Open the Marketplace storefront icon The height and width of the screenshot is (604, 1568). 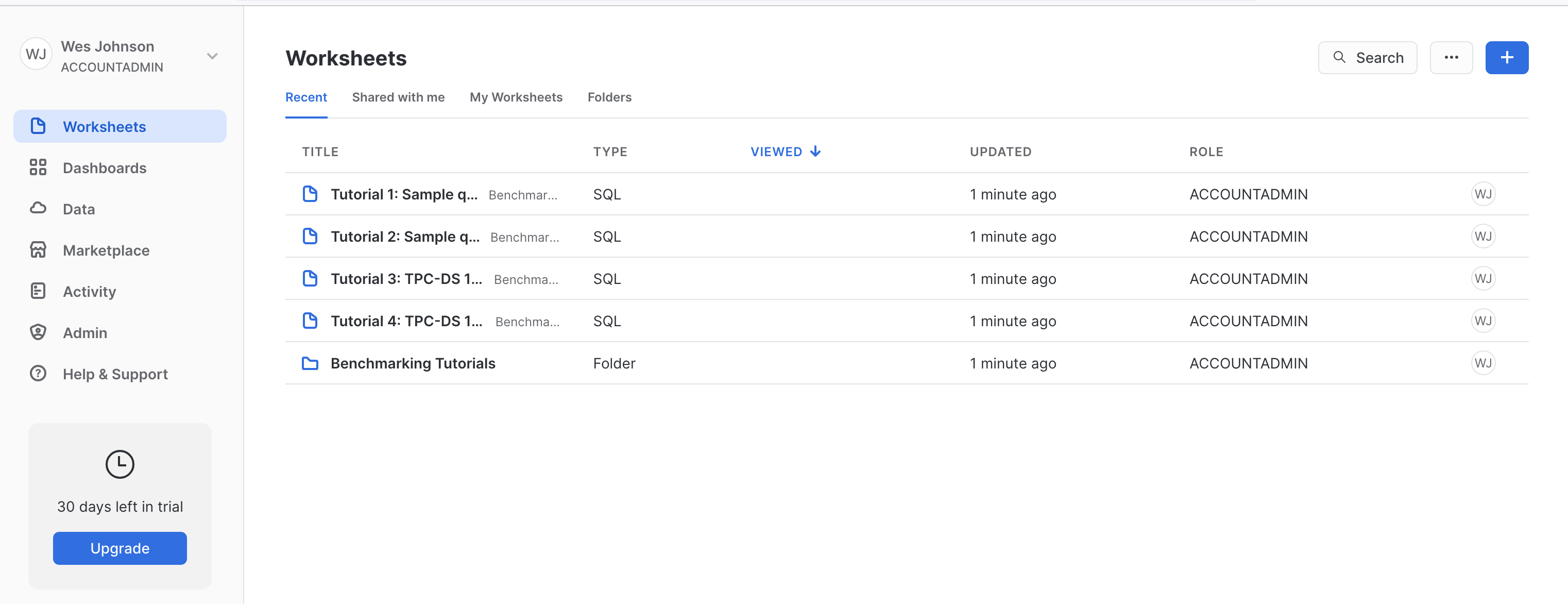pos(38,249)
